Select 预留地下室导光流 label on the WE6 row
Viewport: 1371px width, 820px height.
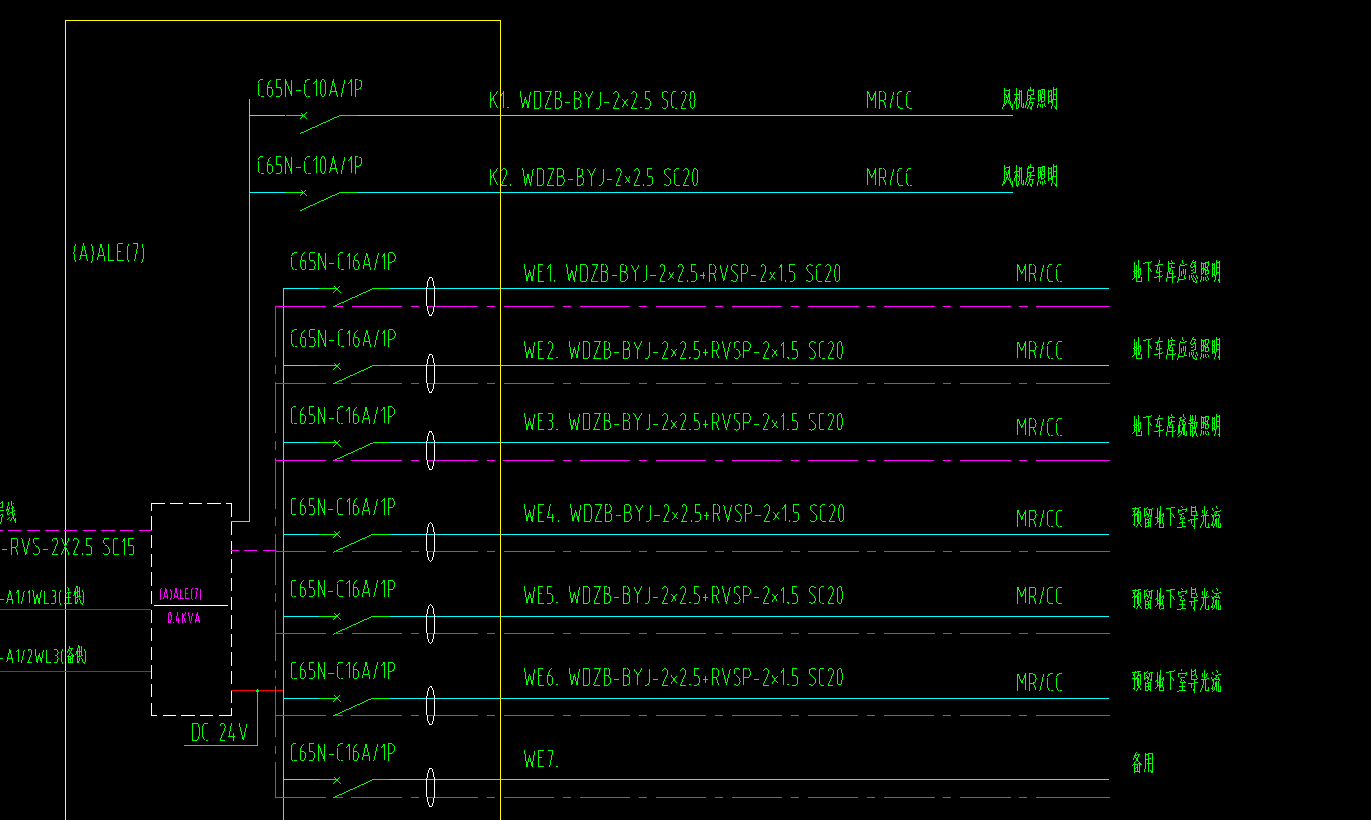click(x=1176, y=682)
